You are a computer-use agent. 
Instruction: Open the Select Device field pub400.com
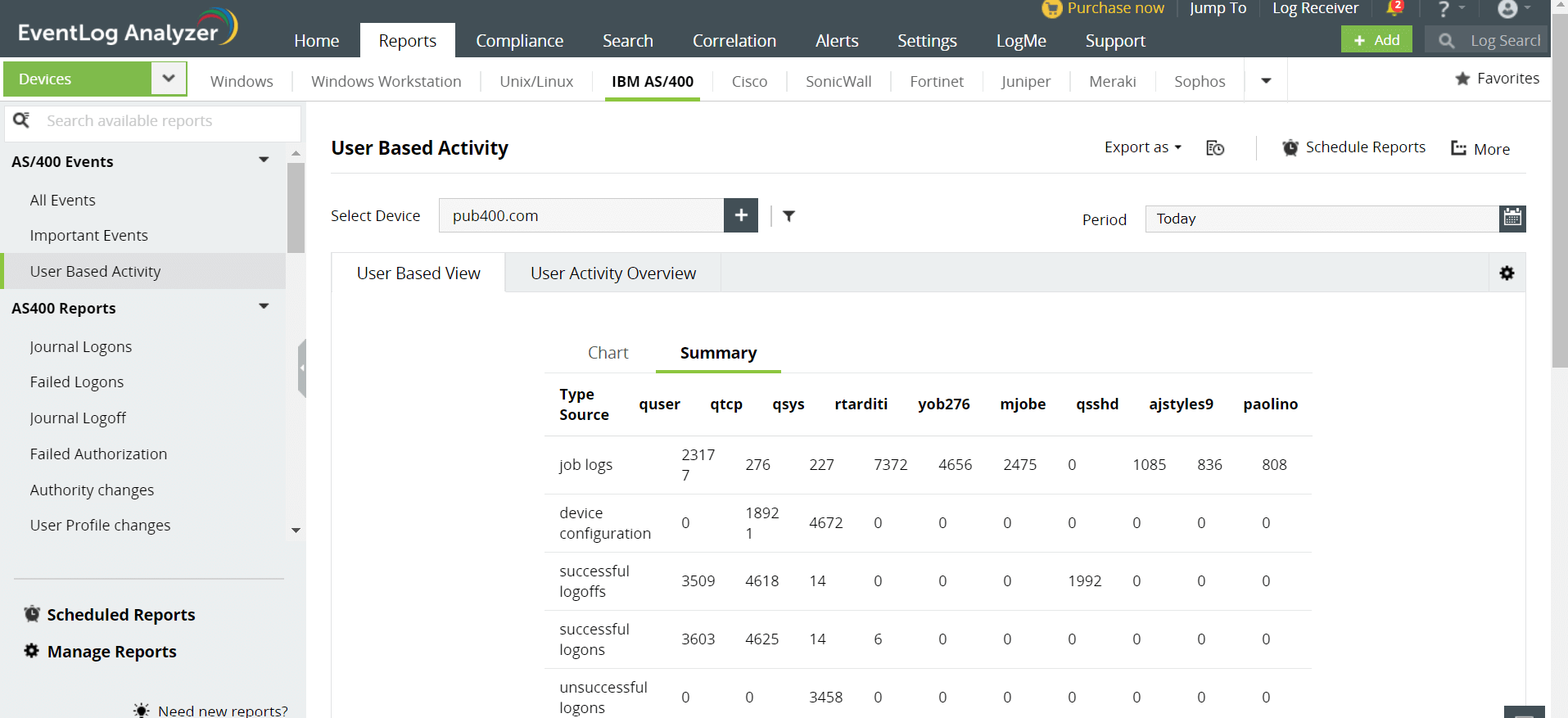point(581,215)
